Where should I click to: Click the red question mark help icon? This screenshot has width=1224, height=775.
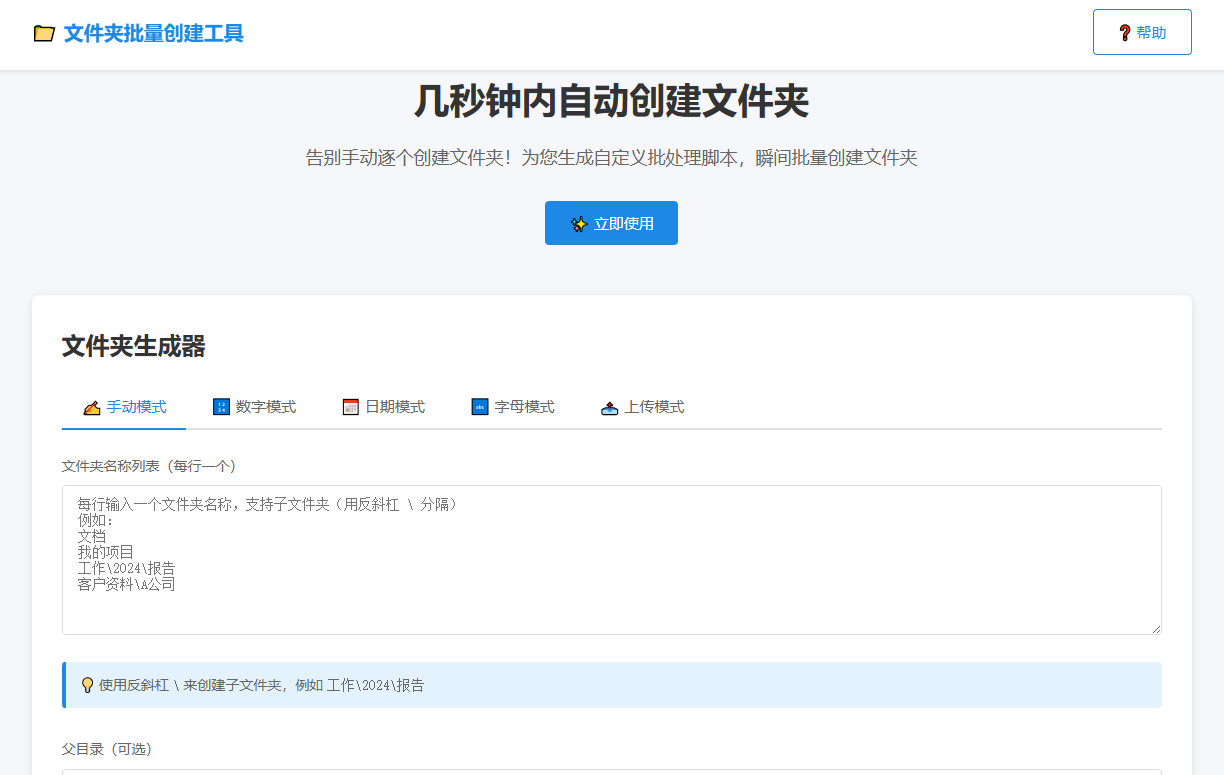[x=1125, y=33]
